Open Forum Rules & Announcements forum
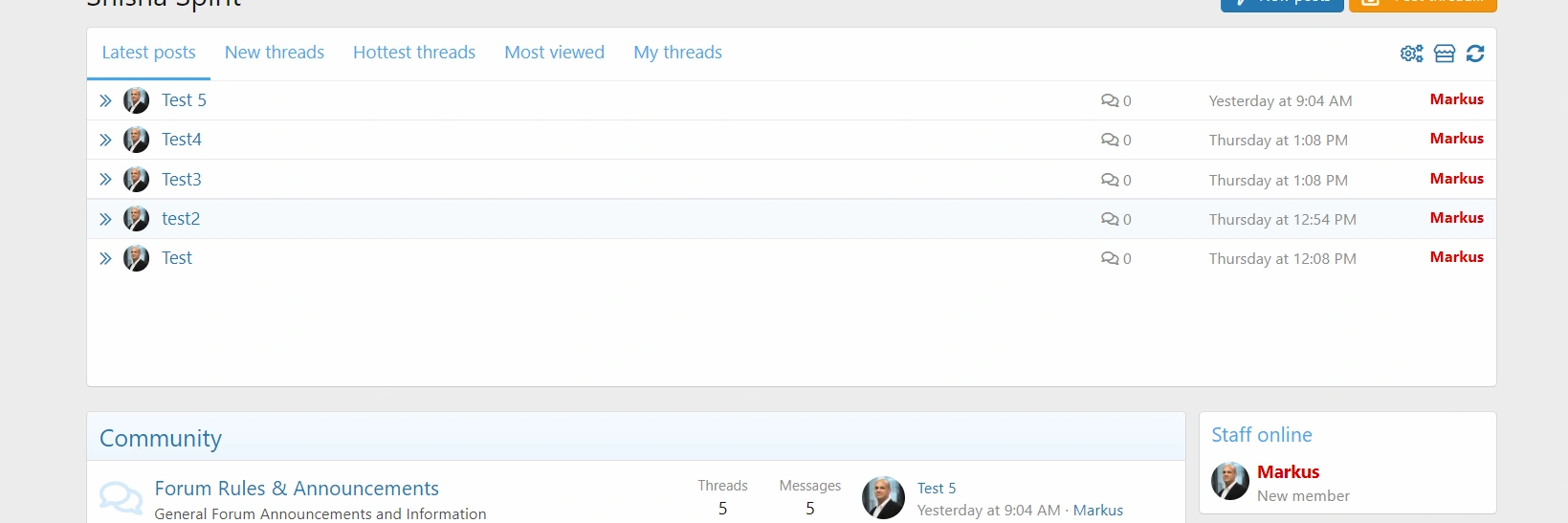Image resolution: width=1568 pixels, height=523 pixels. coord(297,489)
